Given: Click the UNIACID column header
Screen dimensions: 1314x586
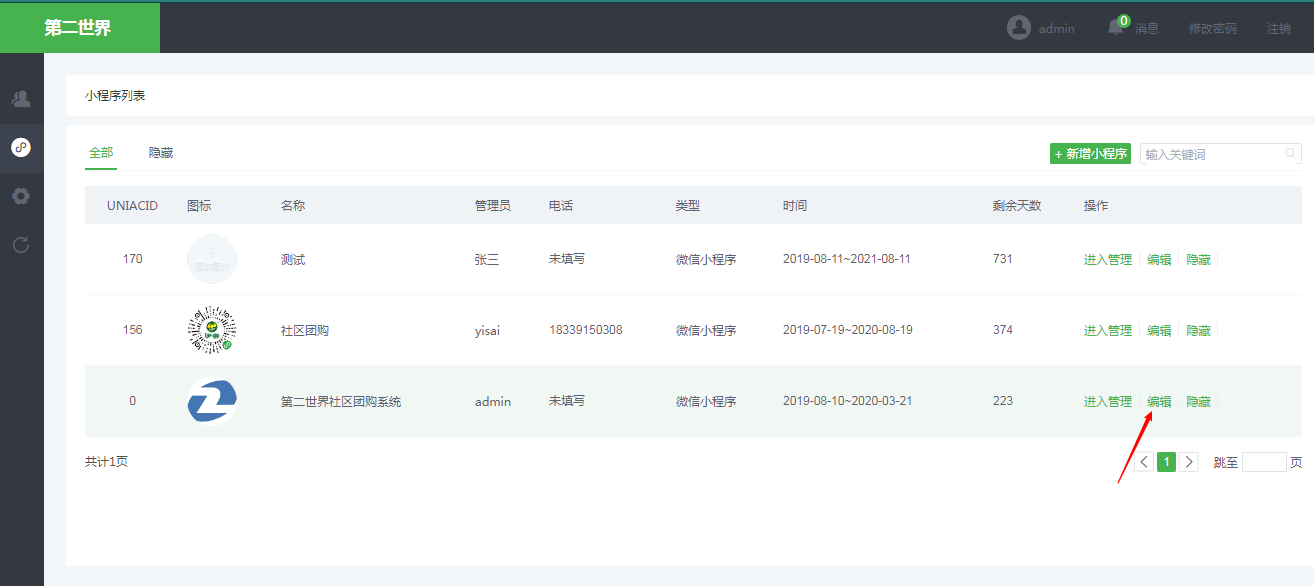Looking at the screenshot, I should [133, 206].
